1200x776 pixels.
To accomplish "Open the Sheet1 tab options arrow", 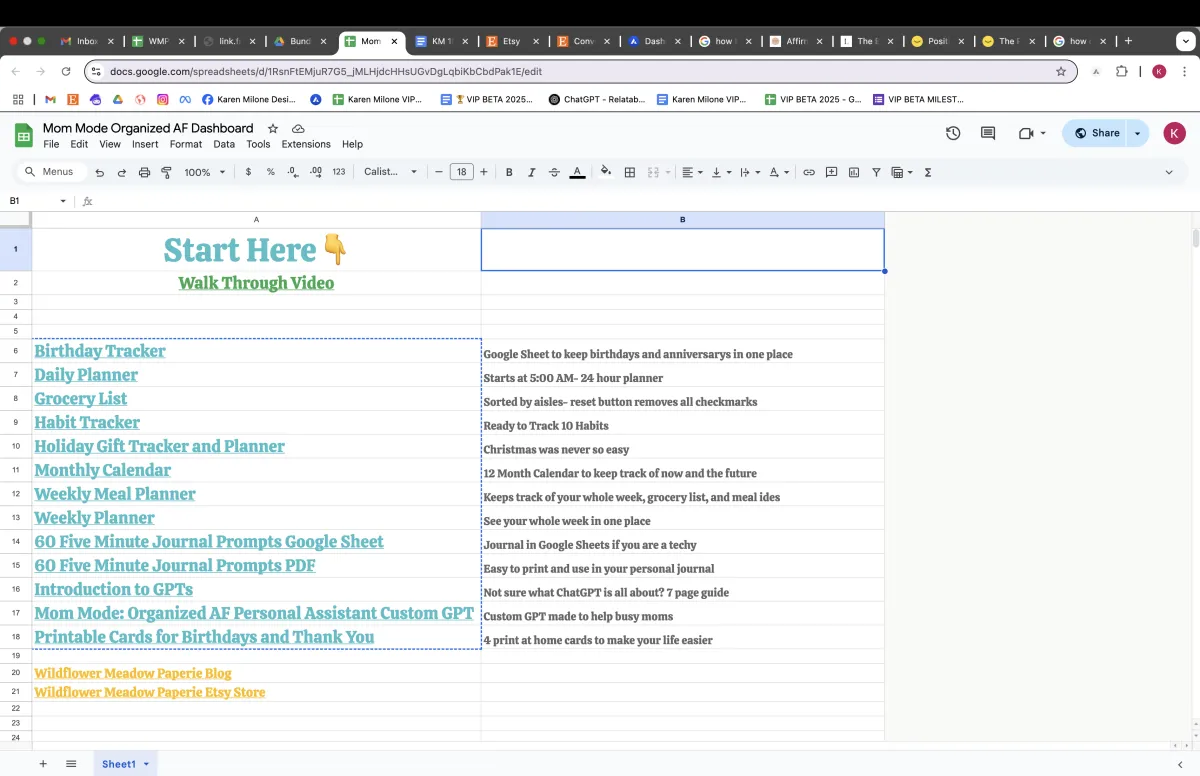I will pos(146,764).
